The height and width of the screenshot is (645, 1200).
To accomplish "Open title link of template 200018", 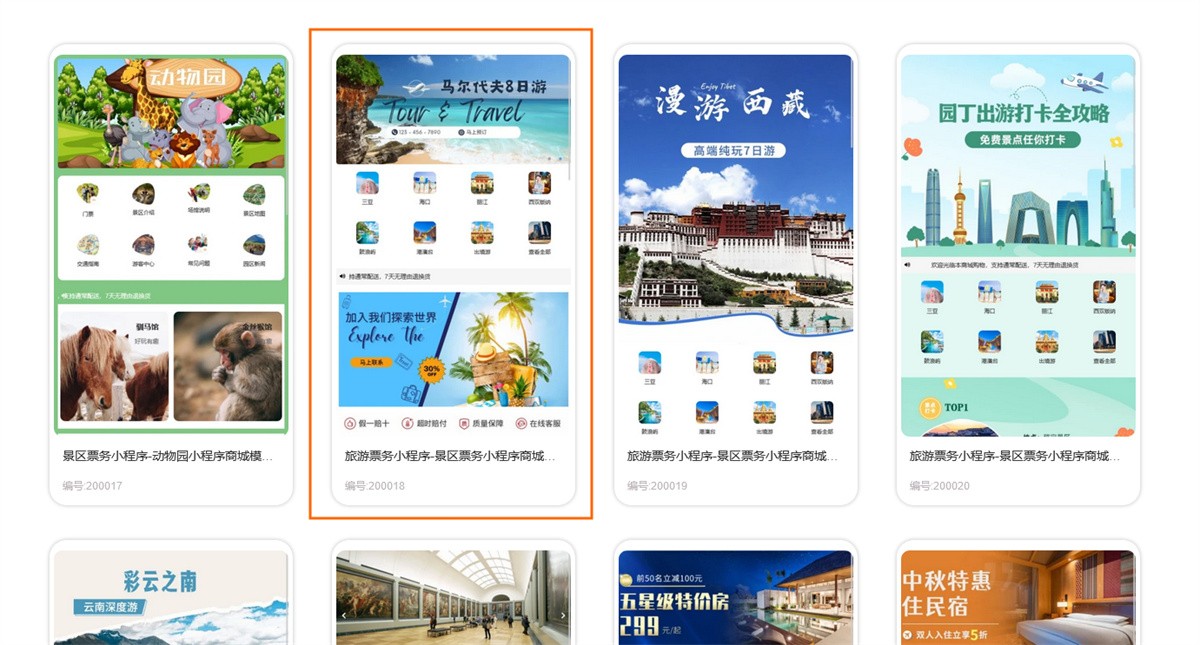I will tap(450, 456).
